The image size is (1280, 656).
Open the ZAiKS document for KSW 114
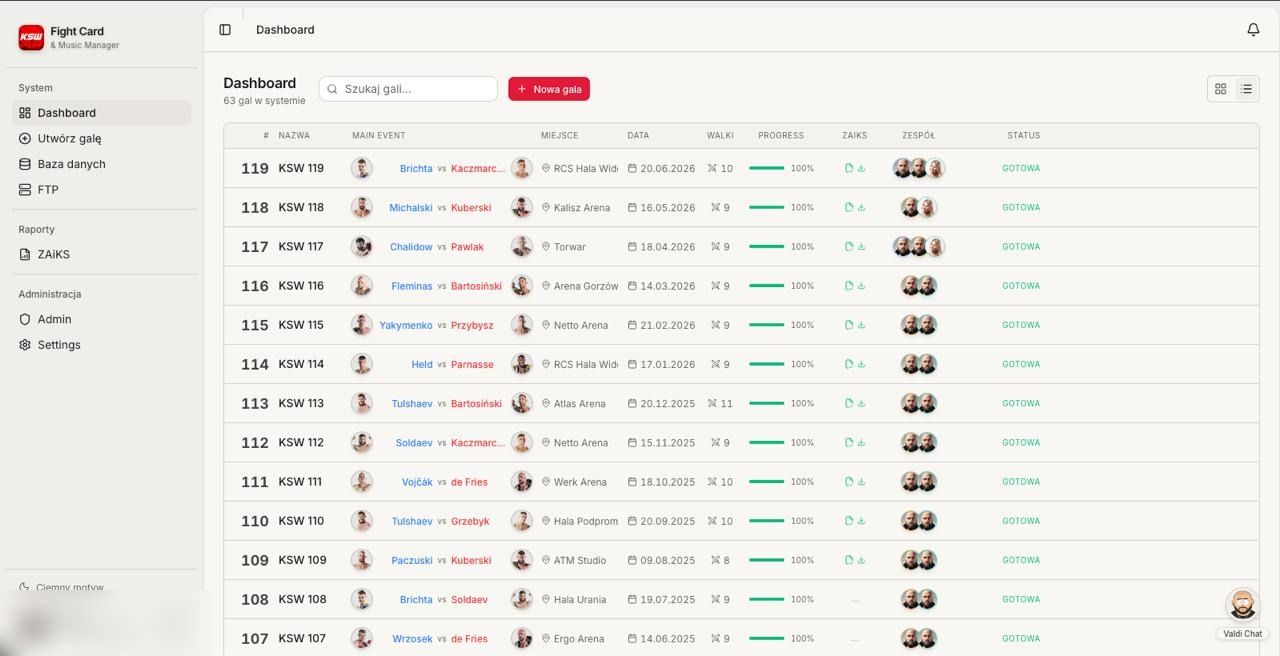pos(849,364)
